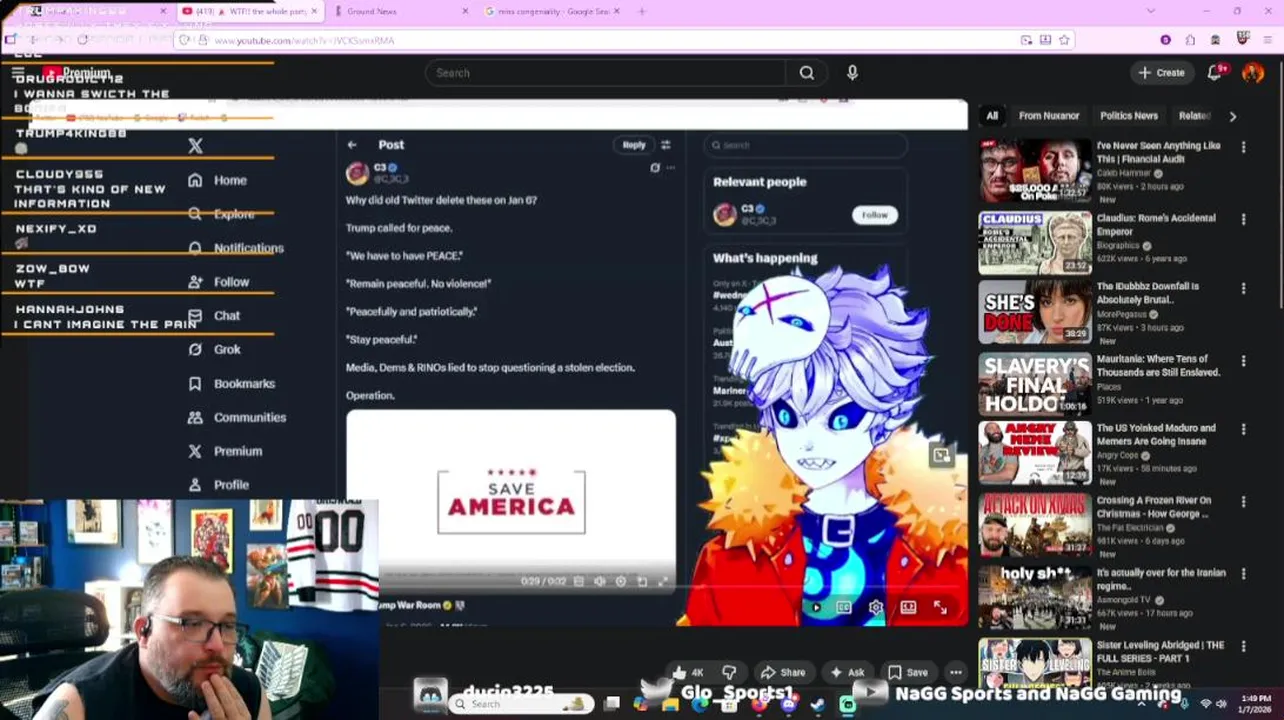The width and height of the screenshot is (1284, 720).
Task: Open options for Iranian regime video
Action: pos(1243,574)
